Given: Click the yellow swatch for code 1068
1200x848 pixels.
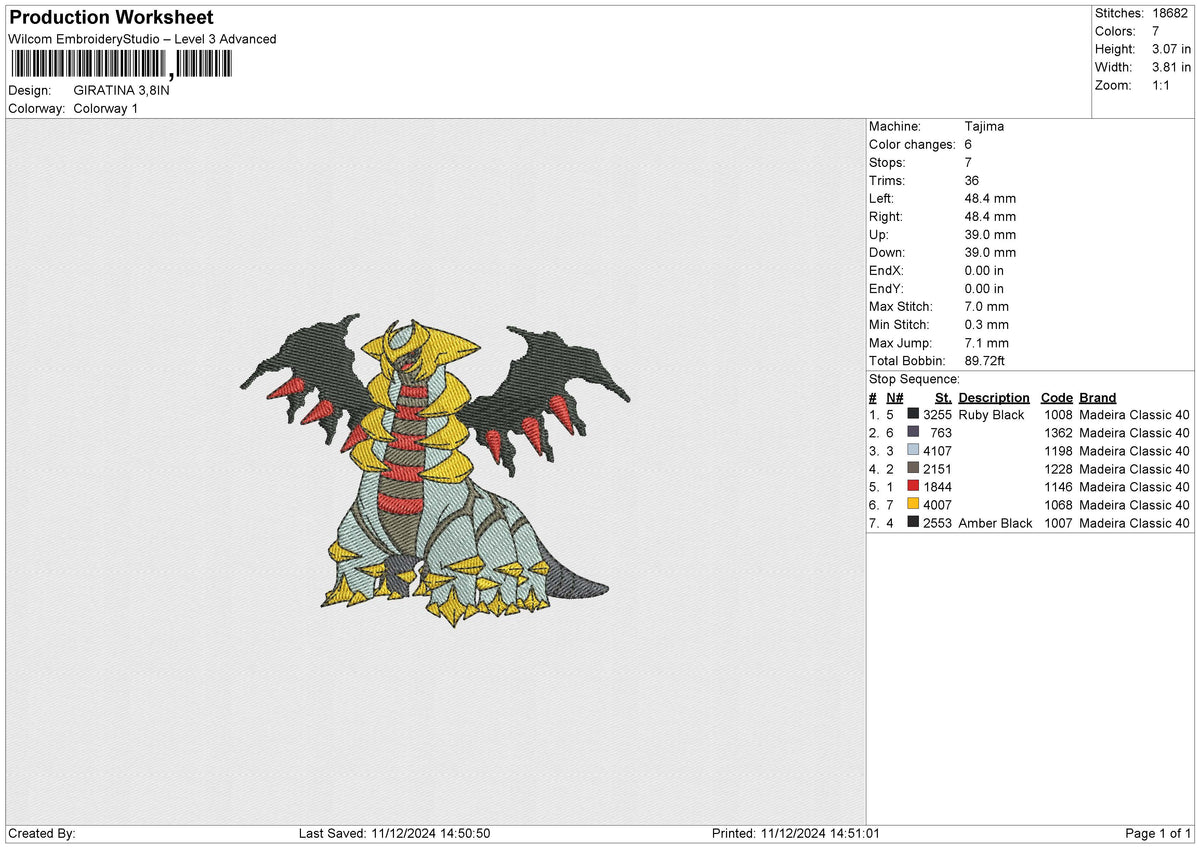Looking at the screenshot, I should [913, 505].
